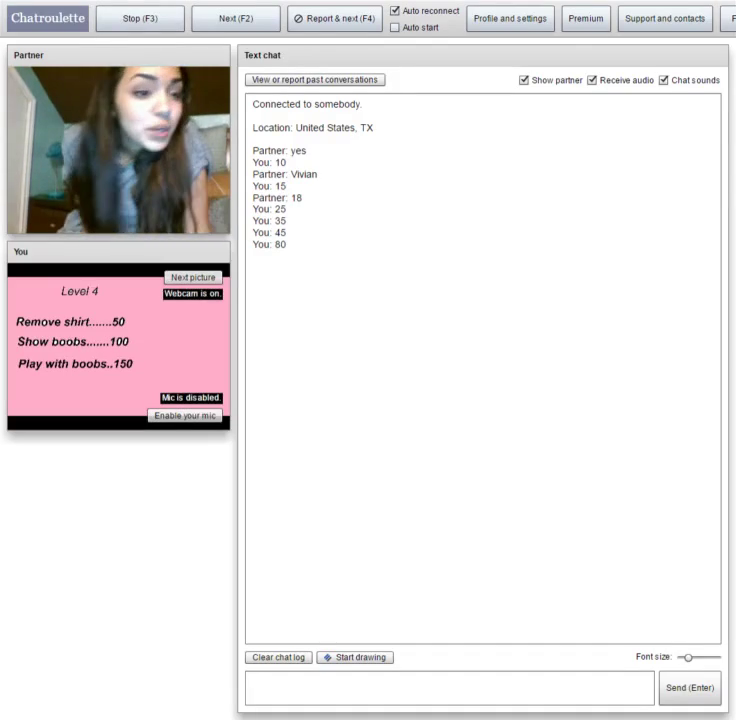Screen dimensions: 736x720
Task: Enable the Auto start checkbox
Action: click(395, 27)
